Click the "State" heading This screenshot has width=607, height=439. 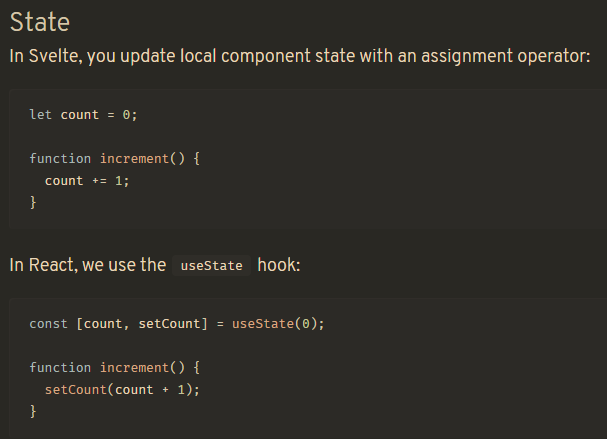(39, 22)
